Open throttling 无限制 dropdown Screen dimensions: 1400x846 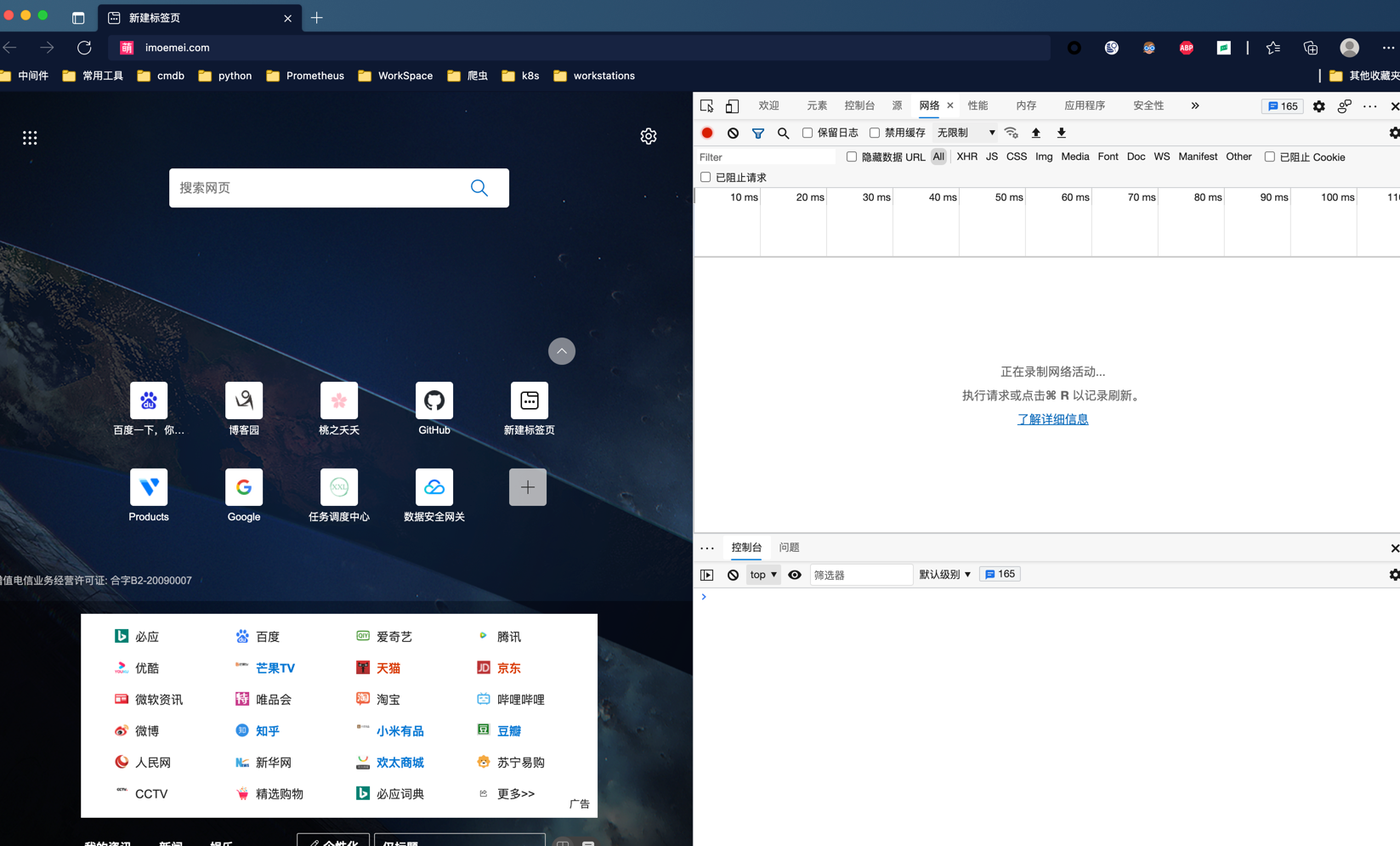[x=966, y=133]
